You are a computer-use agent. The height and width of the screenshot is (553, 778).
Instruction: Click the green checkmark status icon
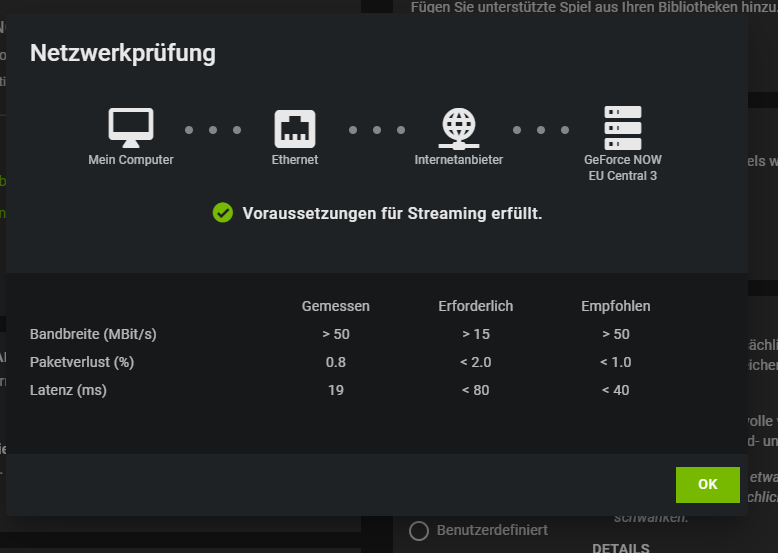point(223,213)
